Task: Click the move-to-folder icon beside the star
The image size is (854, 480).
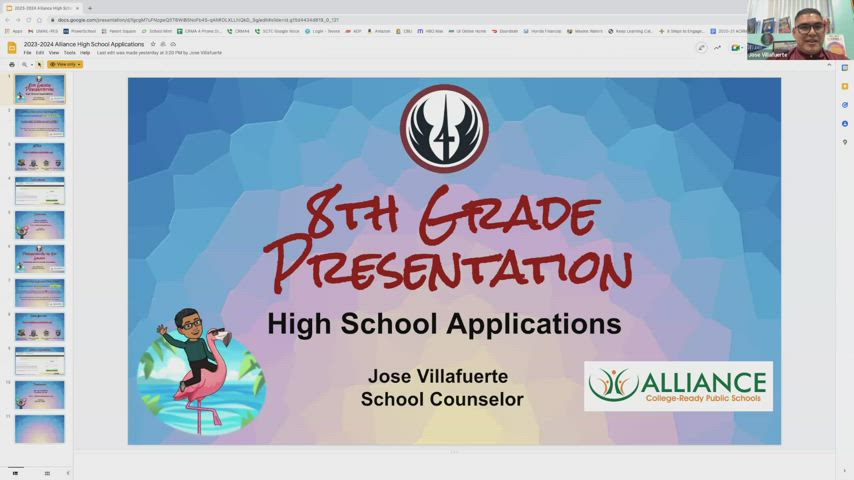Action: point(163,44)
